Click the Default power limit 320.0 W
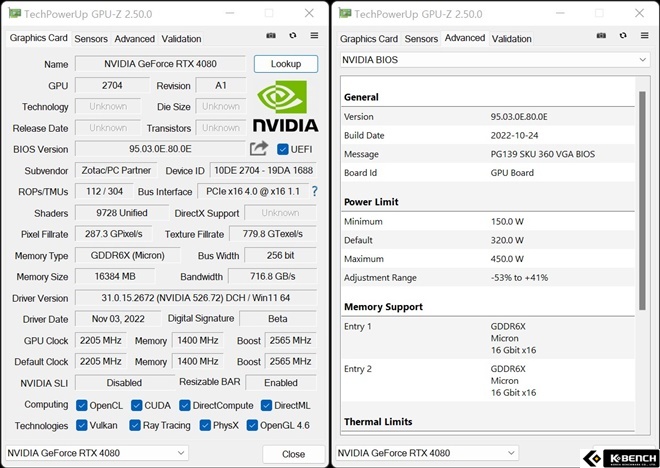Viewport: 660px width, 468px height. 507,240
